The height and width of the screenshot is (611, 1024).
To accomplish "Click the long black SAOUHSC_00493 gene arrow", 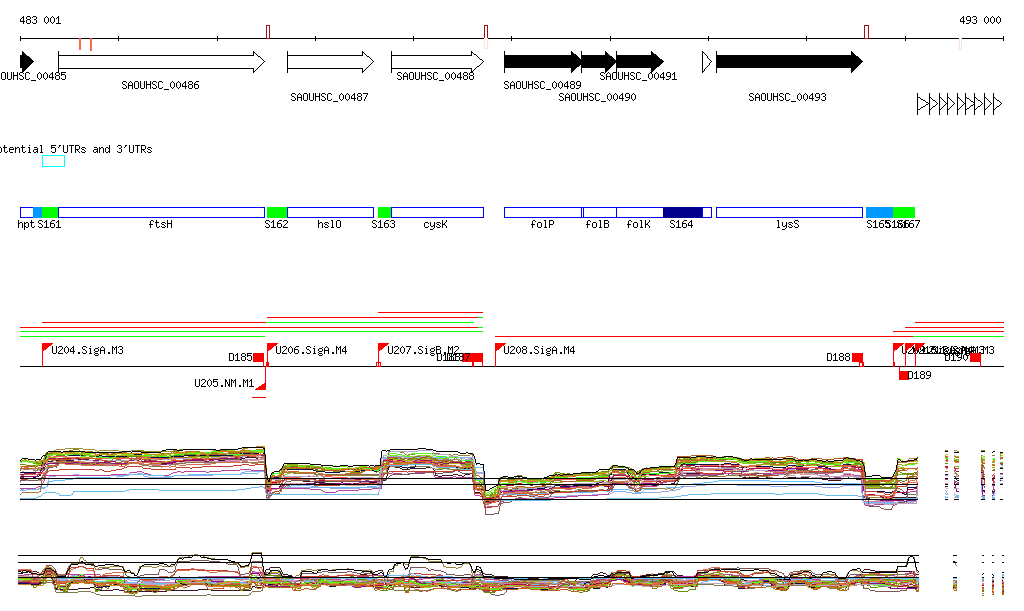I will (x=788, y=62).
